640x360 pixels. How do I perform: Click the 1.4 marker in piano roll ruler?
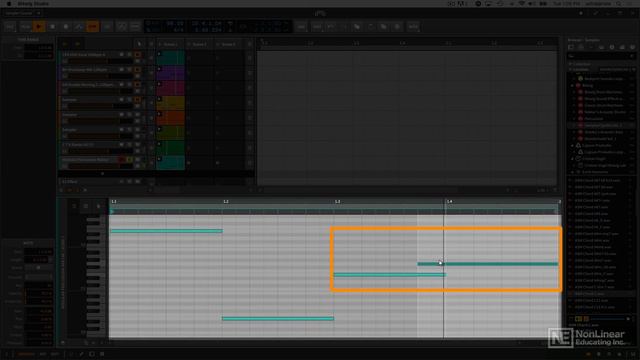(x=449, y=202)
